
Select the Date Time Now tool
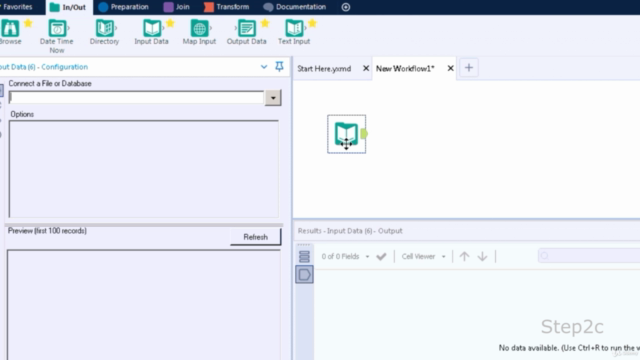click(x=57, y=29)
